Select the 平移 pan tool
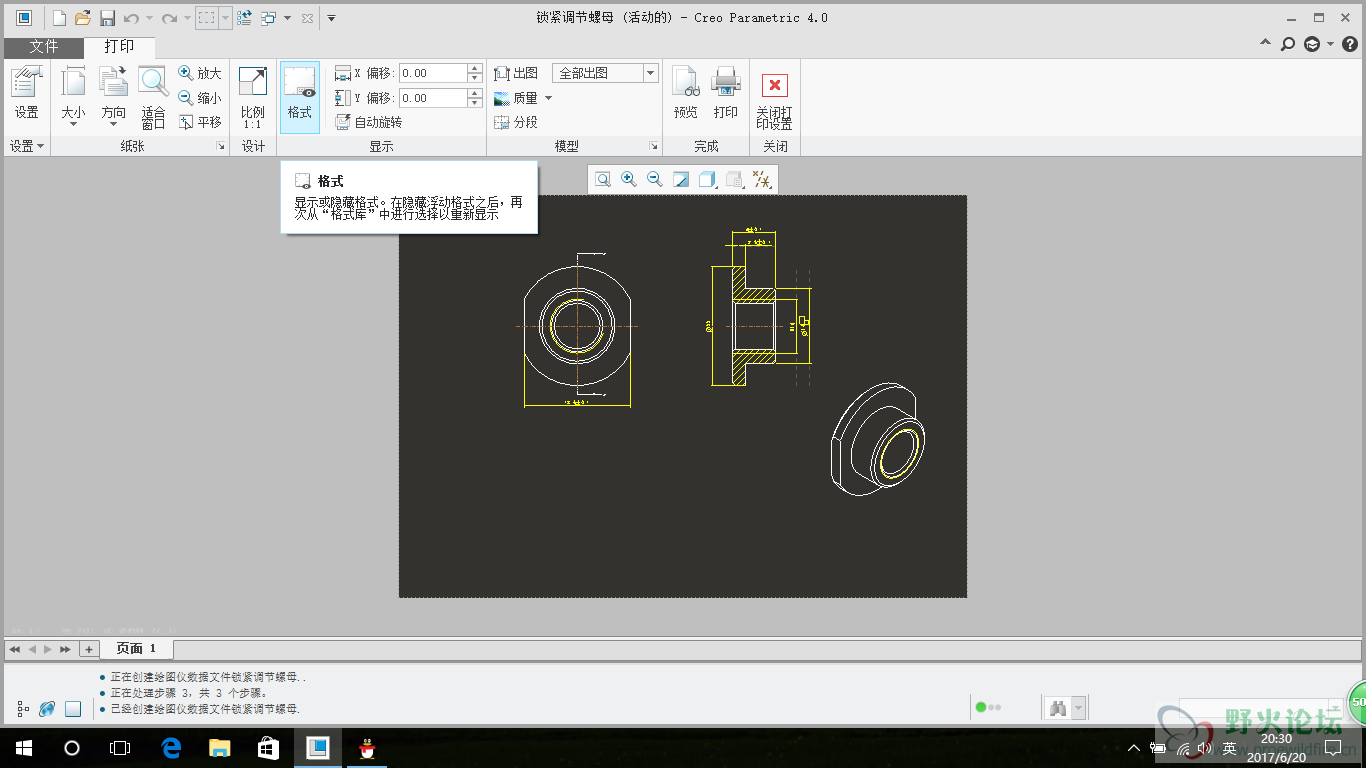Screen dimensions: 1366x768 click(x=200, y=122)
